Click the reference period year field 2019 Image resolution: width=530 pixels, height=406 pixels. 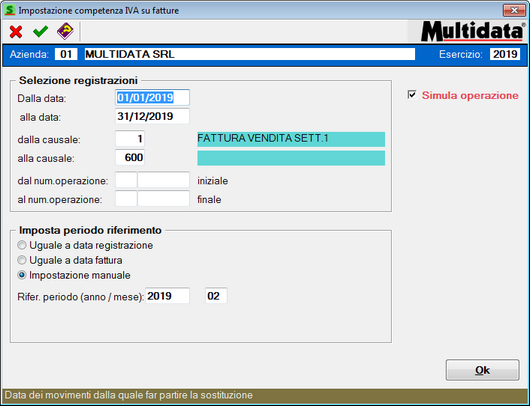[x=168, y=296]
